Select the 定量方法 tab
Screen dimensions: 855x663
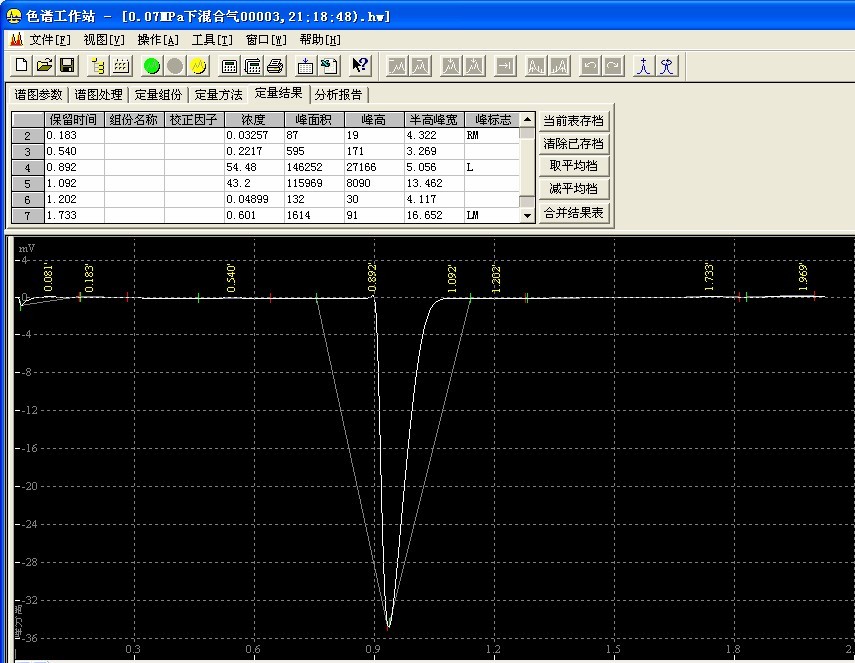click(x=218, y=95)
